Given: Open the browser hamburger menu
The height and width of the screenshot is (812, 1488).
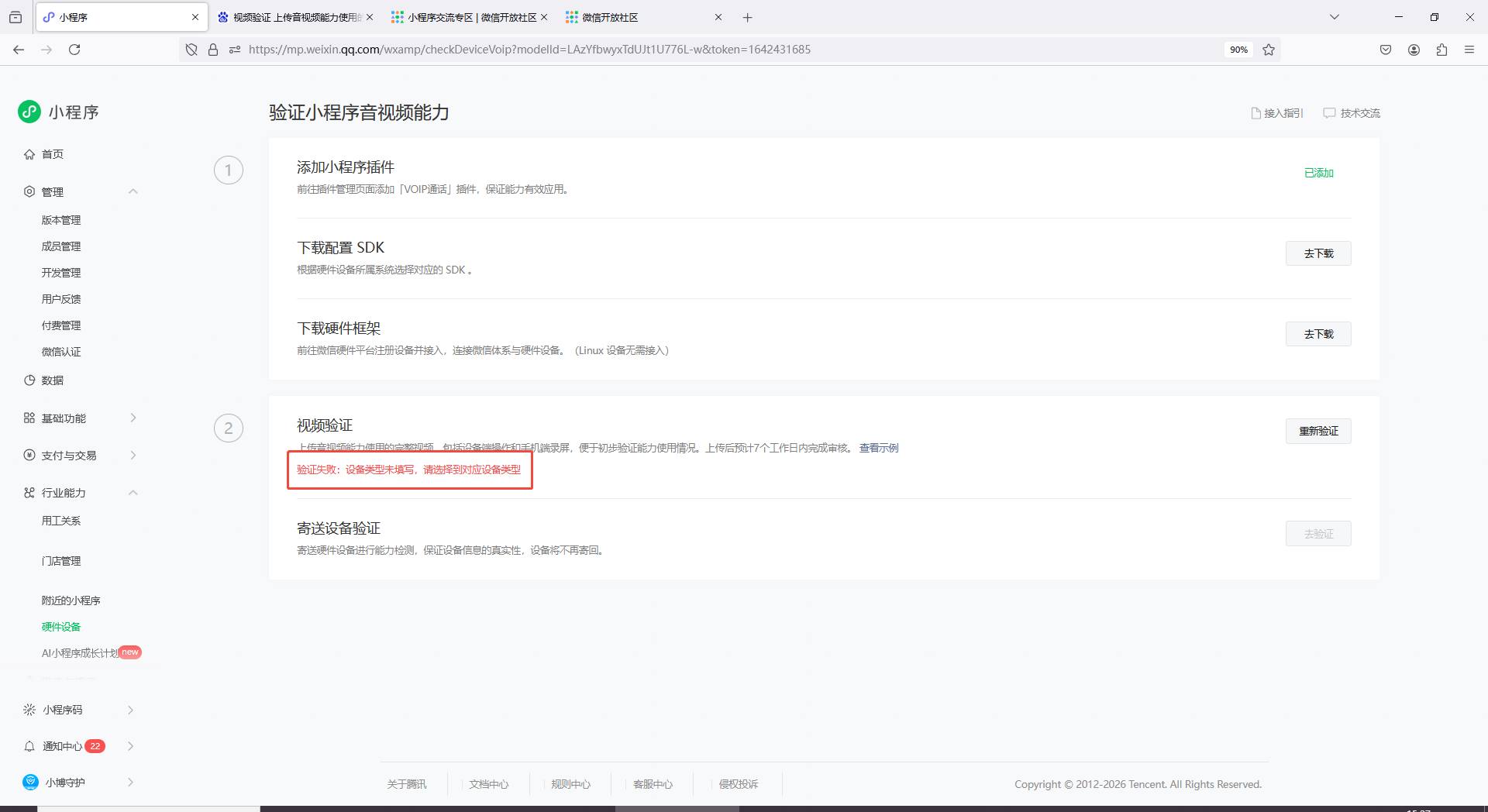Looking at the screenshot, I should pos(1469,50).
